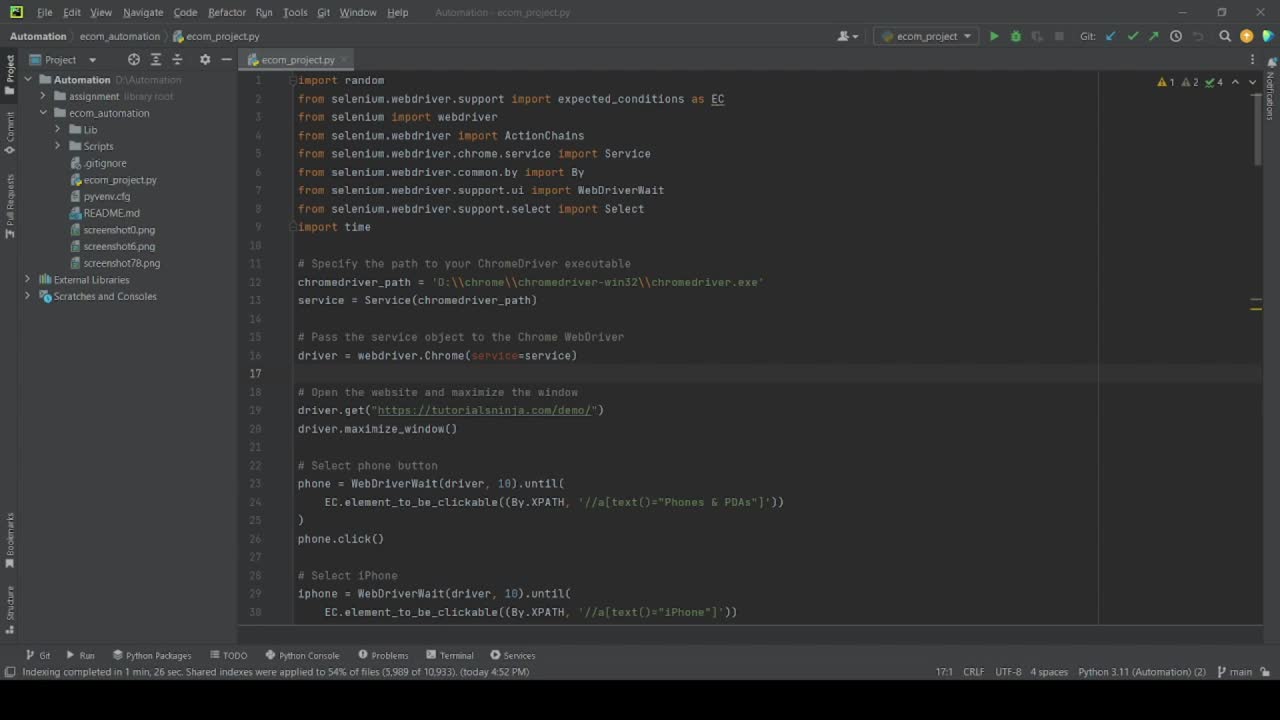This screenshot has width=1280, height=720.
Task: Push commits with Git green arrow
Action: (x=1154, y=36)
